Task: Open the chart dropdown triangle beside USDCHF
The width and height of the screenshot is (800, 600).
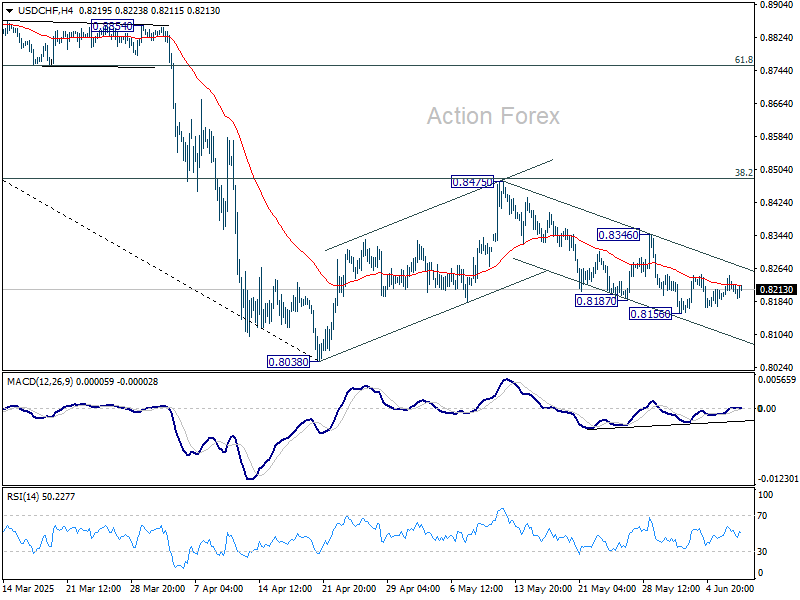Action: 9,11
